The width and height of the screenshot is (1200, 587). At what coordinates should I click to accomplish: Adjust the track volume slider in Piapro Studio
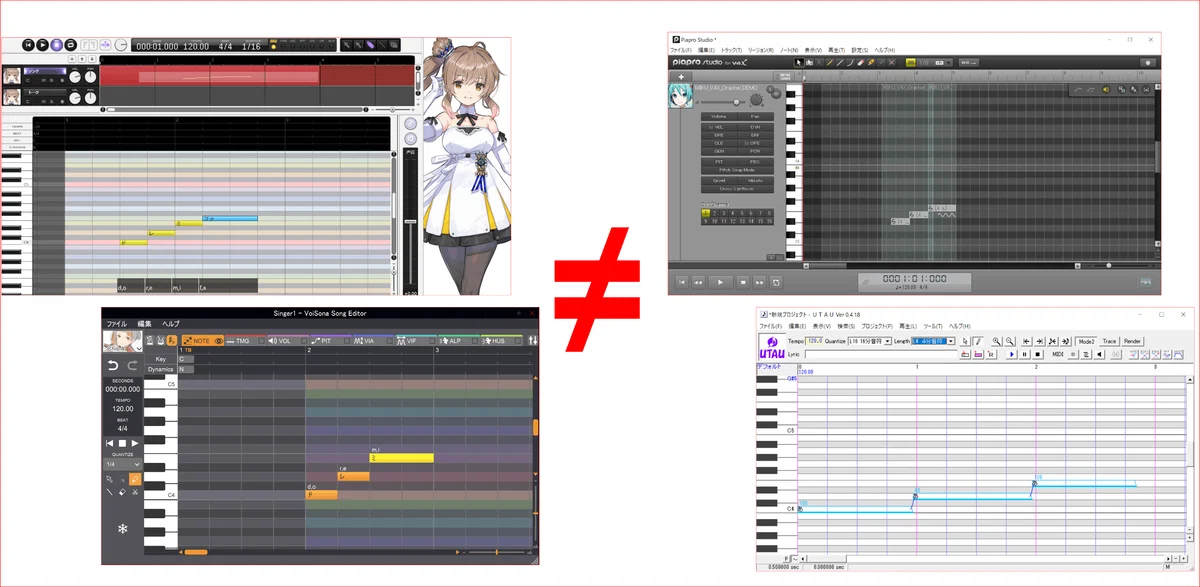(x=736, y=102)
